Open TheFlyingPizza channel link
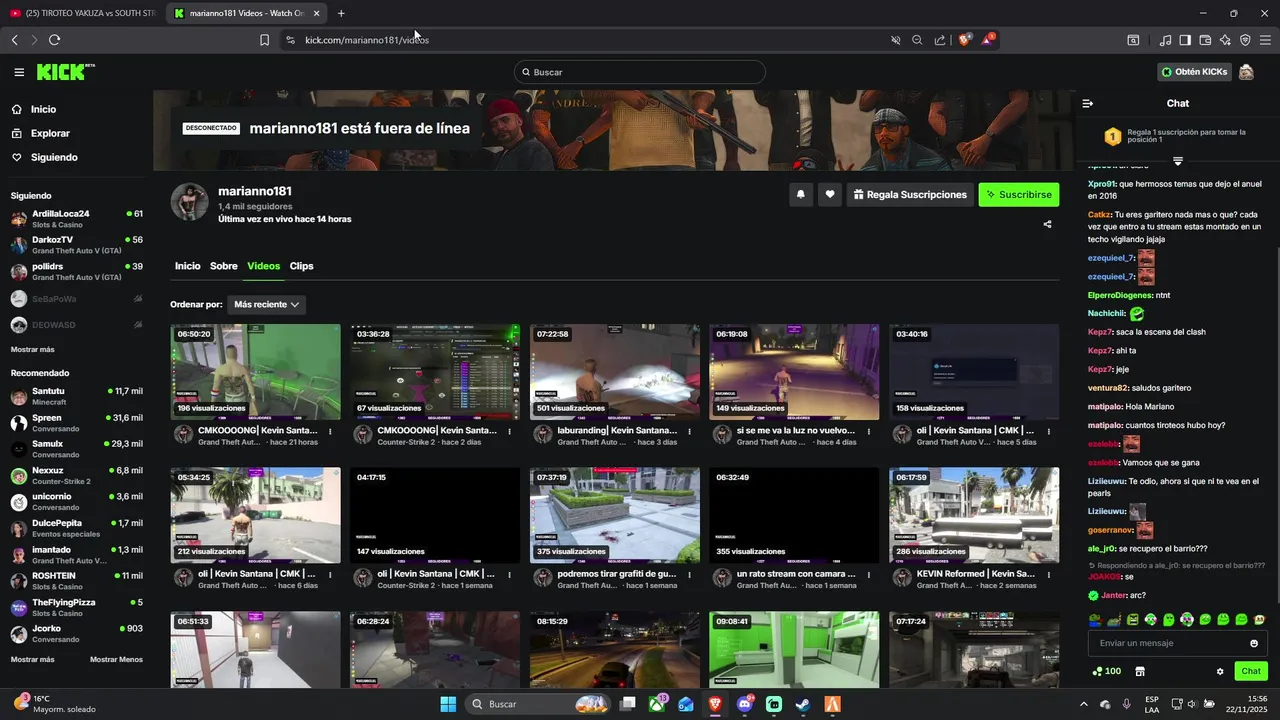 pyautogui.click(x=76, y=607)
